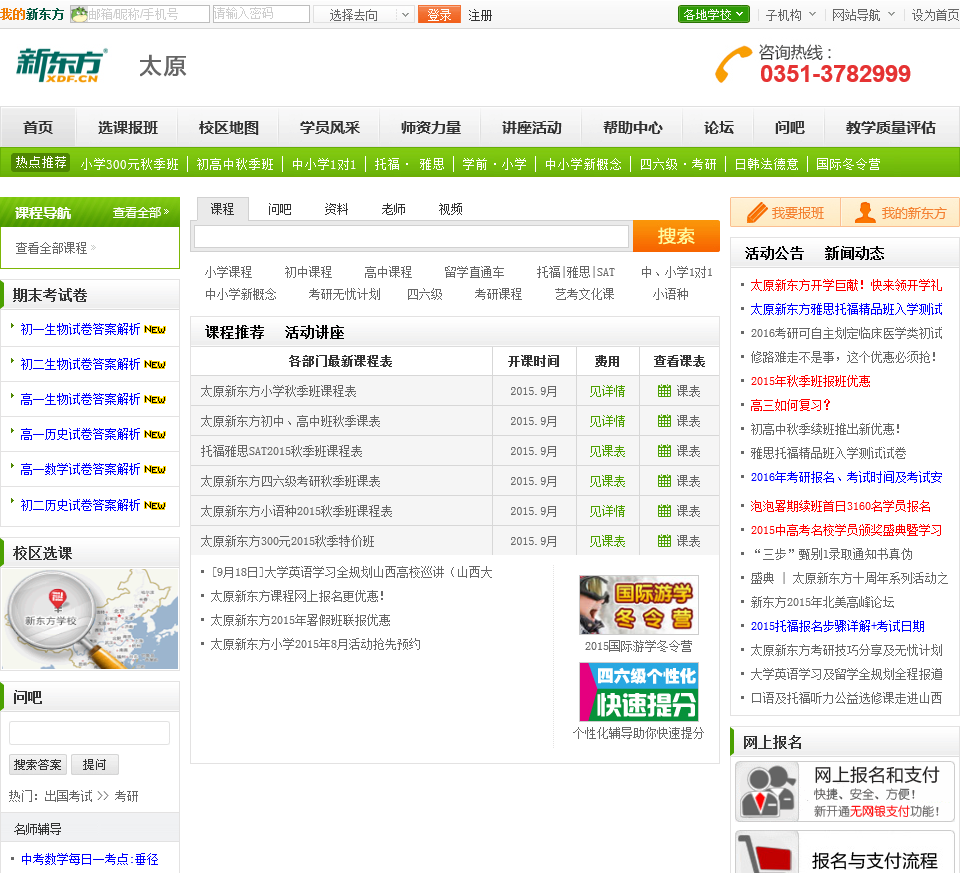The image size is (960, 873).
Task: Open 查看全部课程 link with arrow
Action: click(56, 248)
